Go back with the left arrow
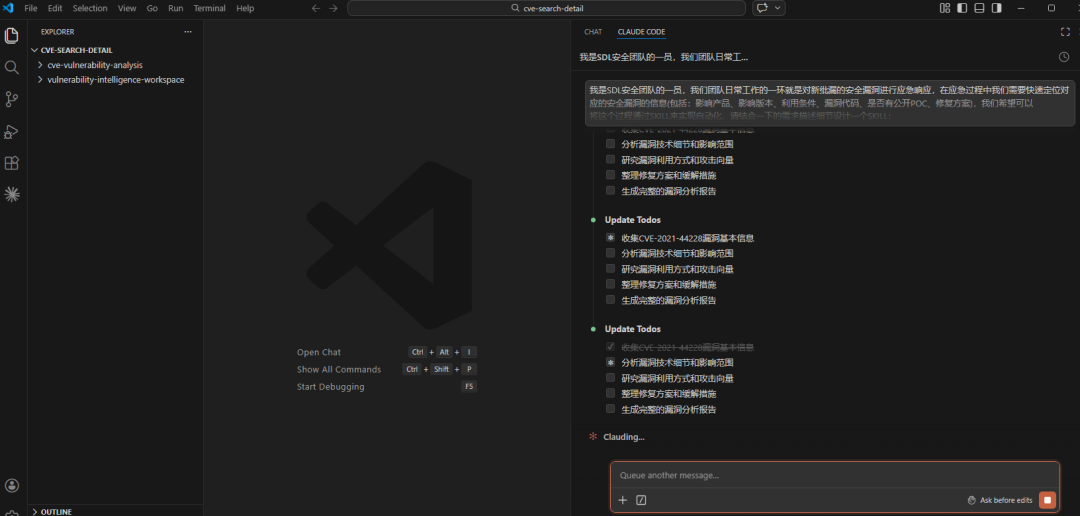Viewport: 1080px width, 516px height. pyautogui.click(x=316, y=8)
